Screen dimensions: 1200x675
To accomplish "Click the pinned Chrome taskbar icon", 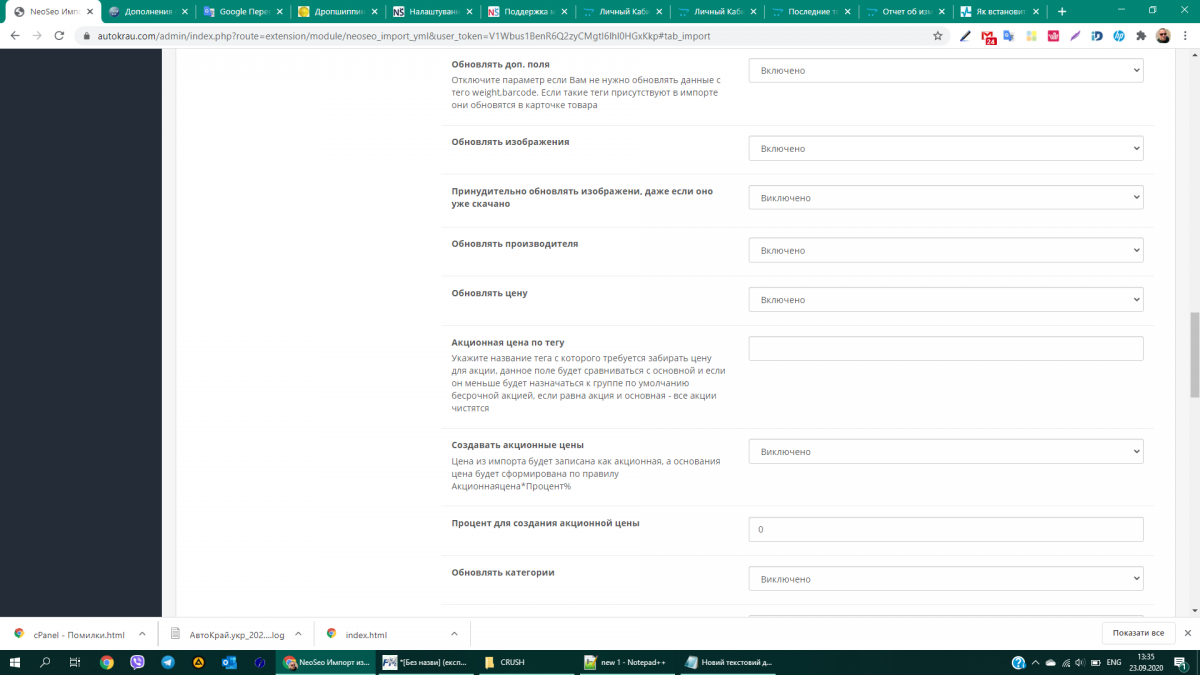I will (107, 662).
